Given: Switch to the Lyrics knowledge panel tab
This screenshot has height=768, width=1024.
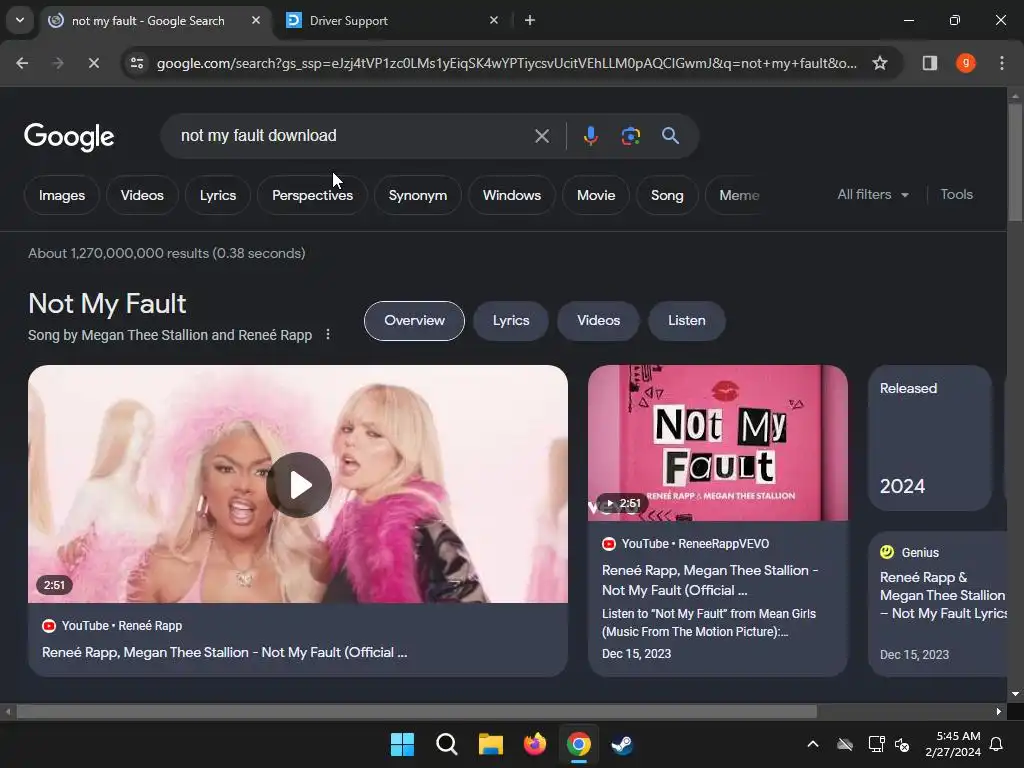Looking at the screenshot, I should pos(511,321).
